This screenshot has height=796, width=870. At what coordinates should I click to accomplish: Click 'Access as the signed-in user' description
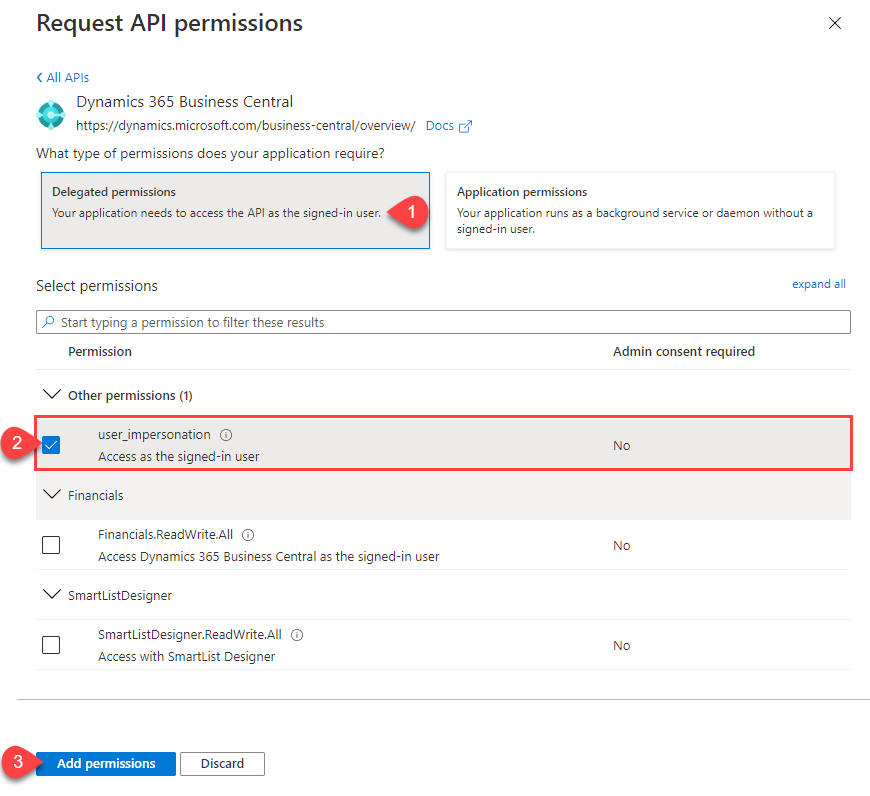coord(179,457)
